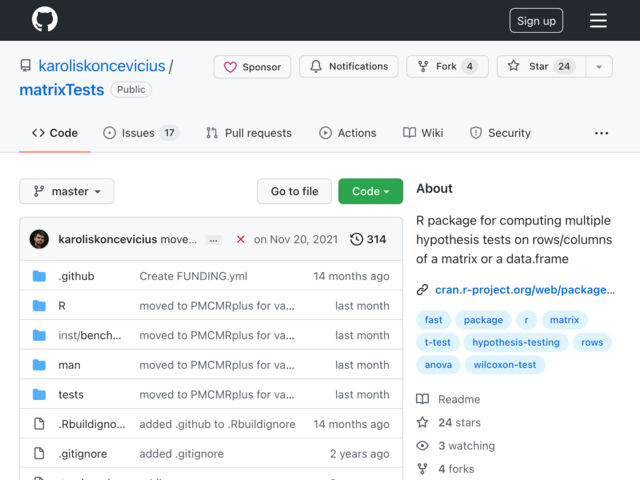
Task: Select the 'matrix' topic tag
Action: click(x=564, y=320)
